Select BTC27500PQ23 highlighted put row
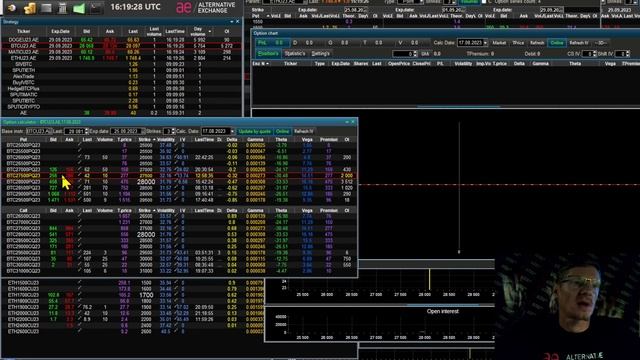Viewport: 640px width, 360px height. click(x=179, y=176)
